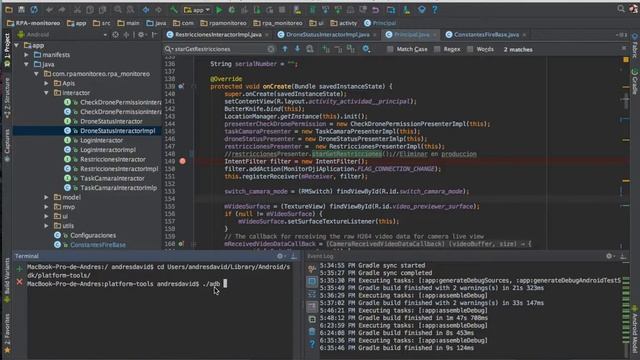
Task: Click the Open folder icon in main toolbar
Action: [9, 9]
